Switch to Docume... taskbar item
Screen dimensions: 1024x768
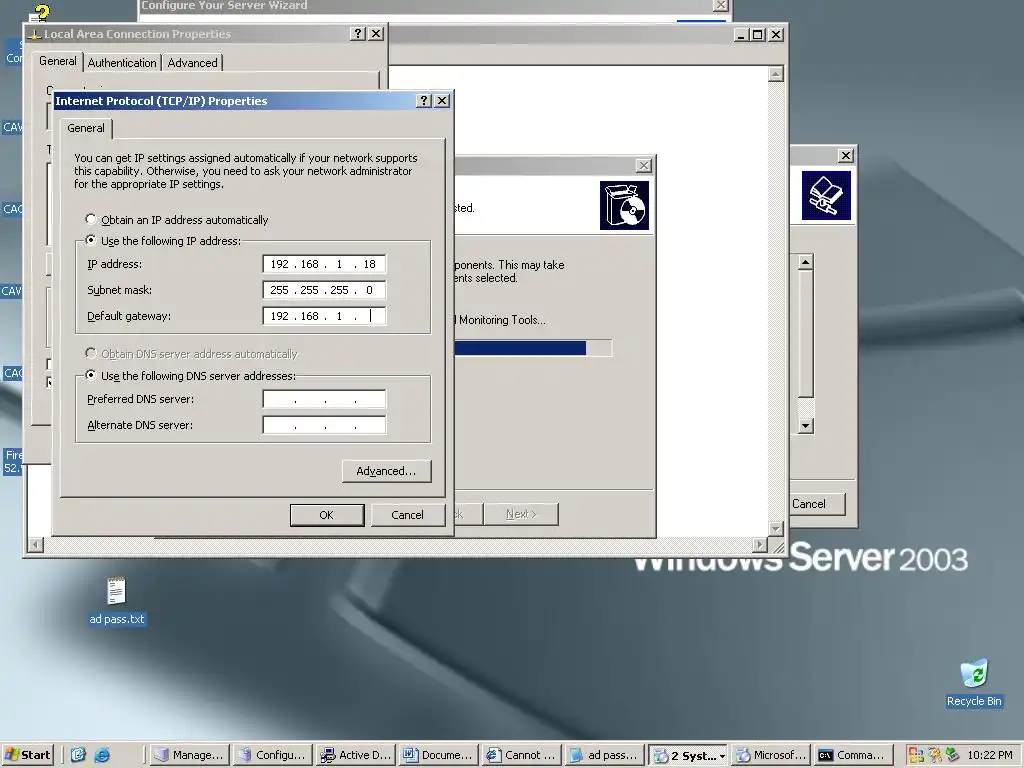(x=440, y=755)
